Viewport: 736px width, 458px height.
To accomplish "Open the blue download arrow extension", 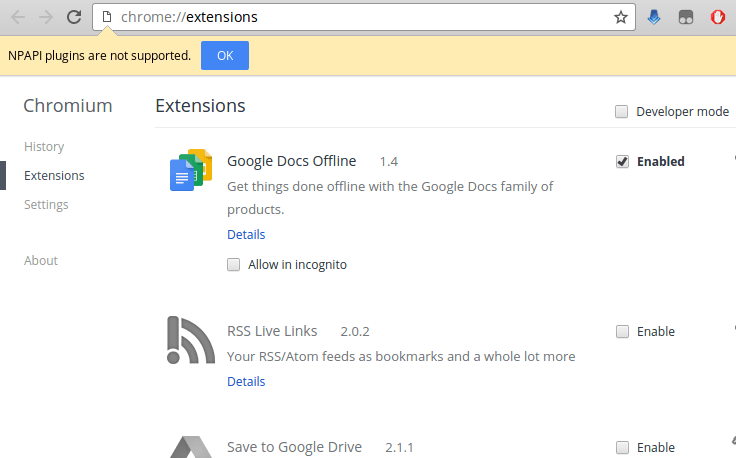I will (653, 17).
